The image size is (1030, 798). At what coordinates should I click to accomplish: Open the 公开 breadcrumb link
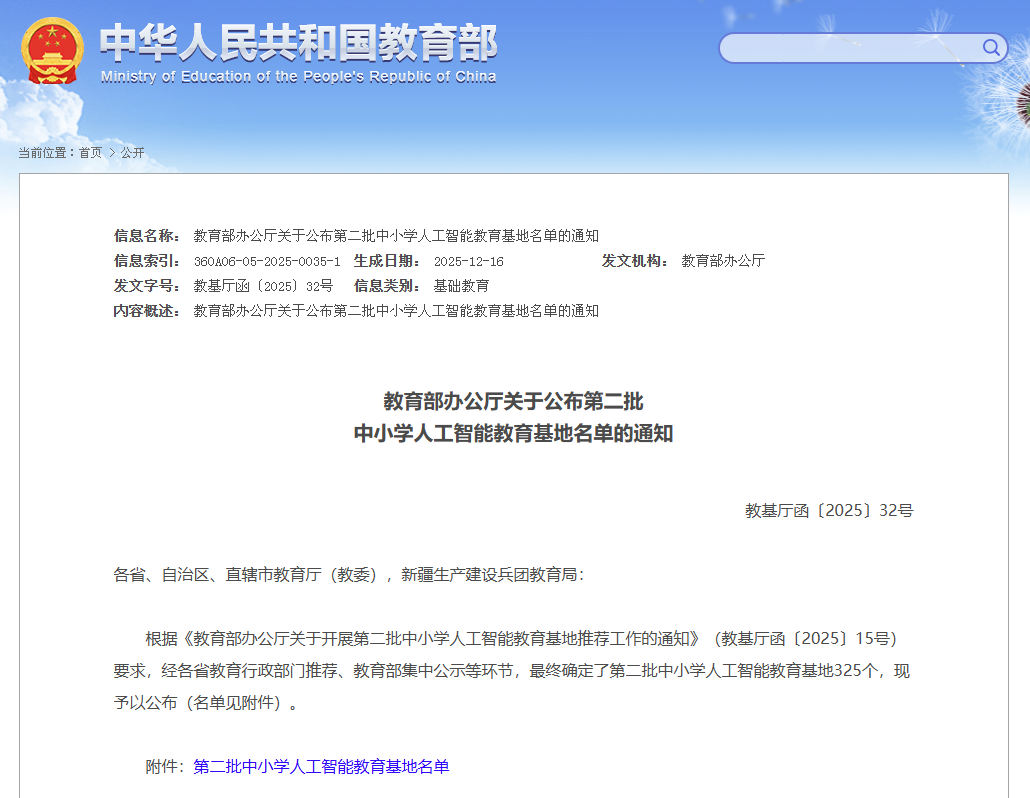coord(131,153)
